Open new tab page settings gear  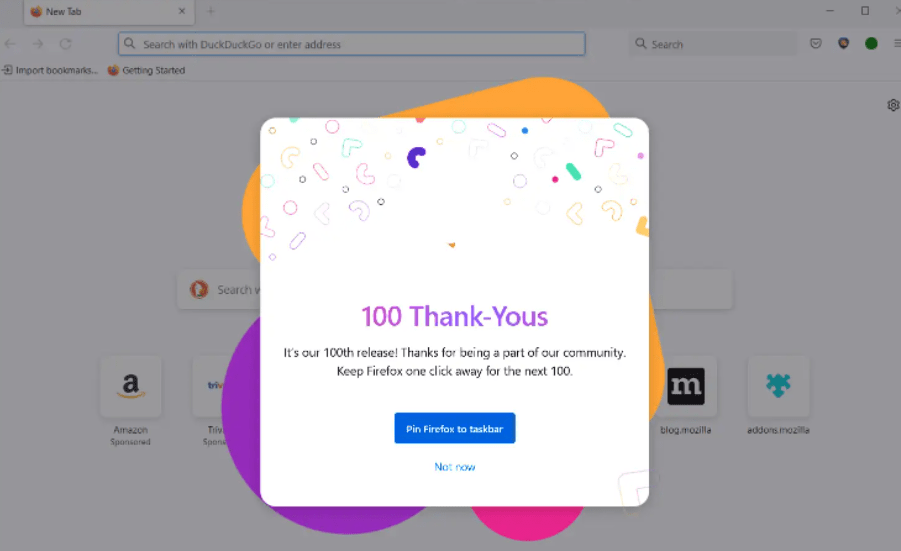point(893,105)
